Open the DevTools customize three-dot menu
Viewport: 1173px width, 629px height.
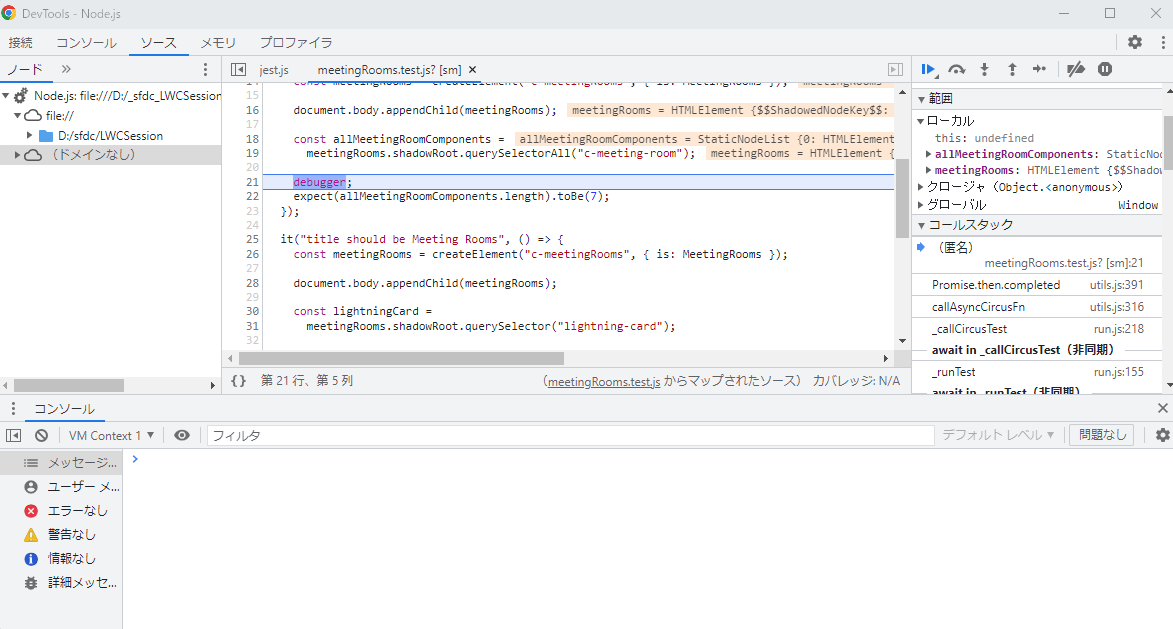[x=1163, y=43]
